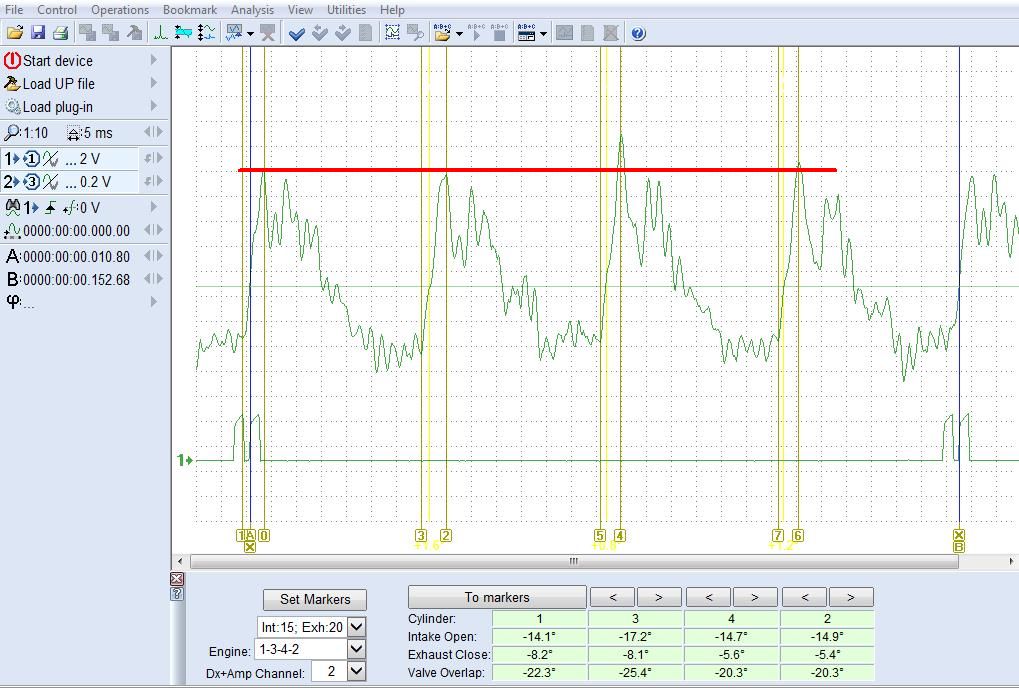Click the printer icon in toolbar
The image size is (1019, 689).
tap(60, 33)
